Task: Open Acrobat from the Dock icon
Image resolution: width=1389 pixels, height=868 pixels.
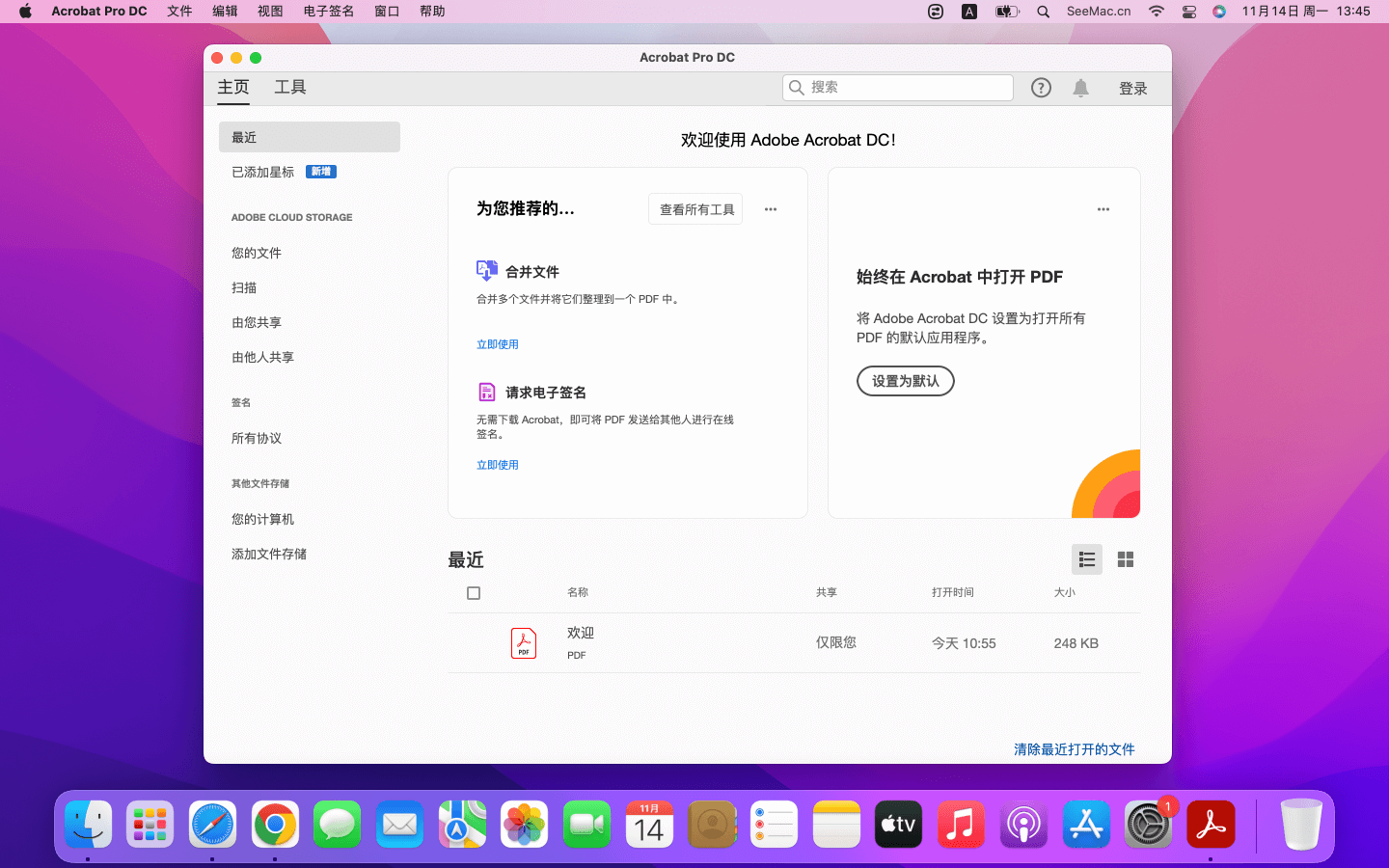Action: click(x=1211, y=825)
